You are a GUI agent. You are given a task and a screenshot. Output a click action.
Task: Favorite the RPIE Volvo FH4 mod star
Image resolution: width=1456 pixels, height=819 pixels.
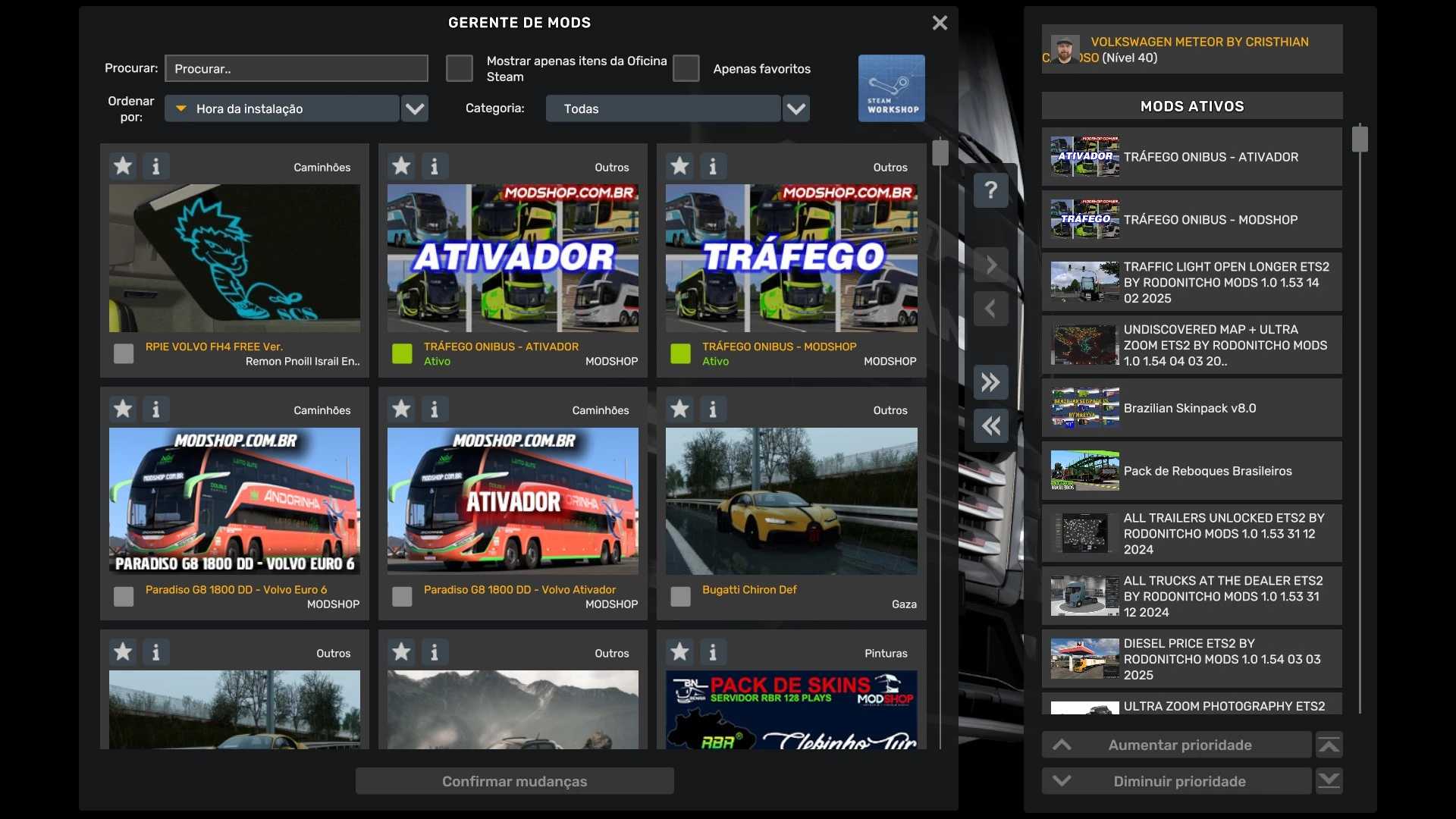point(123,166)
